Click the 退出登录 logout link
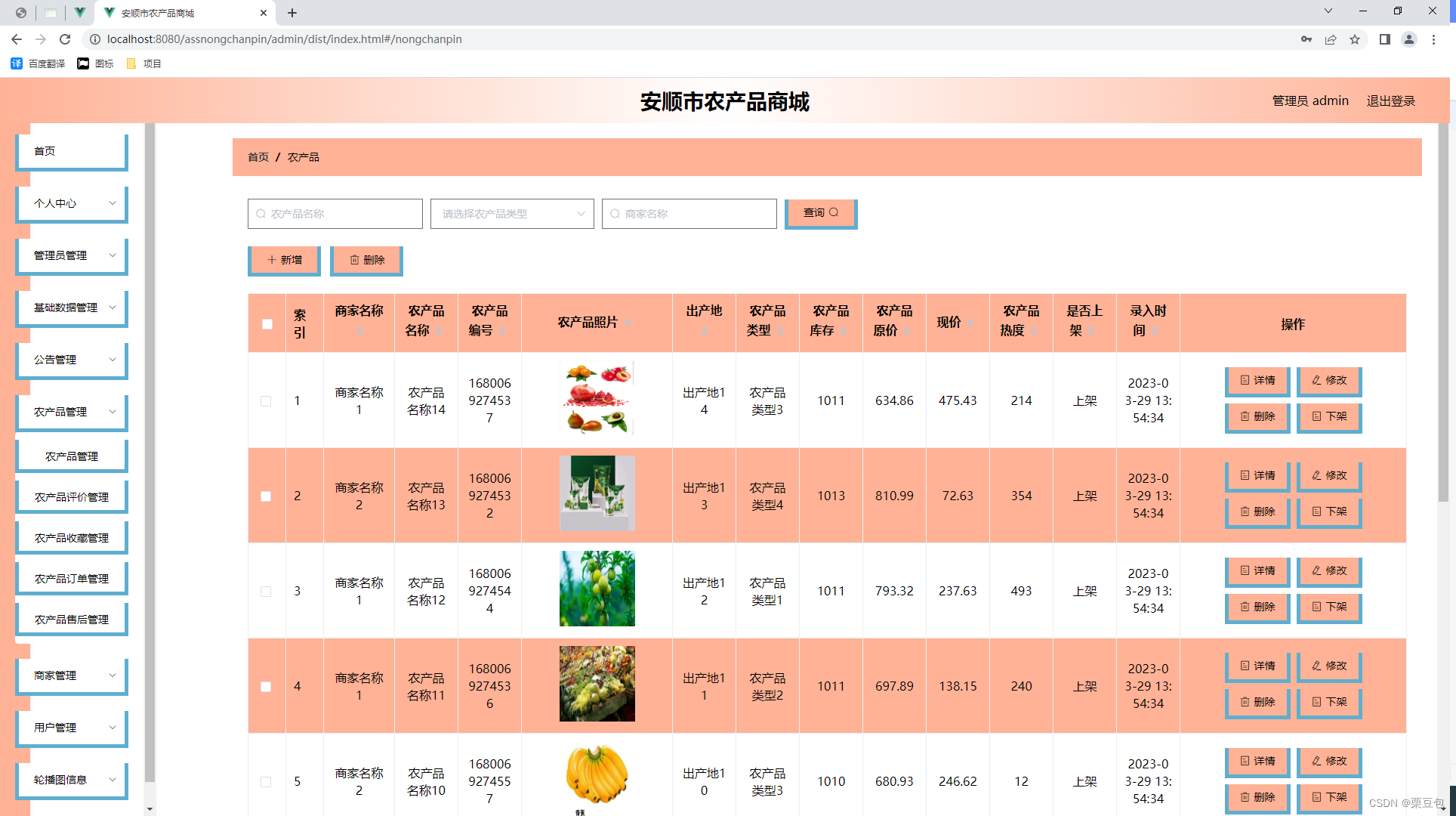 [x=1390, y=101]
